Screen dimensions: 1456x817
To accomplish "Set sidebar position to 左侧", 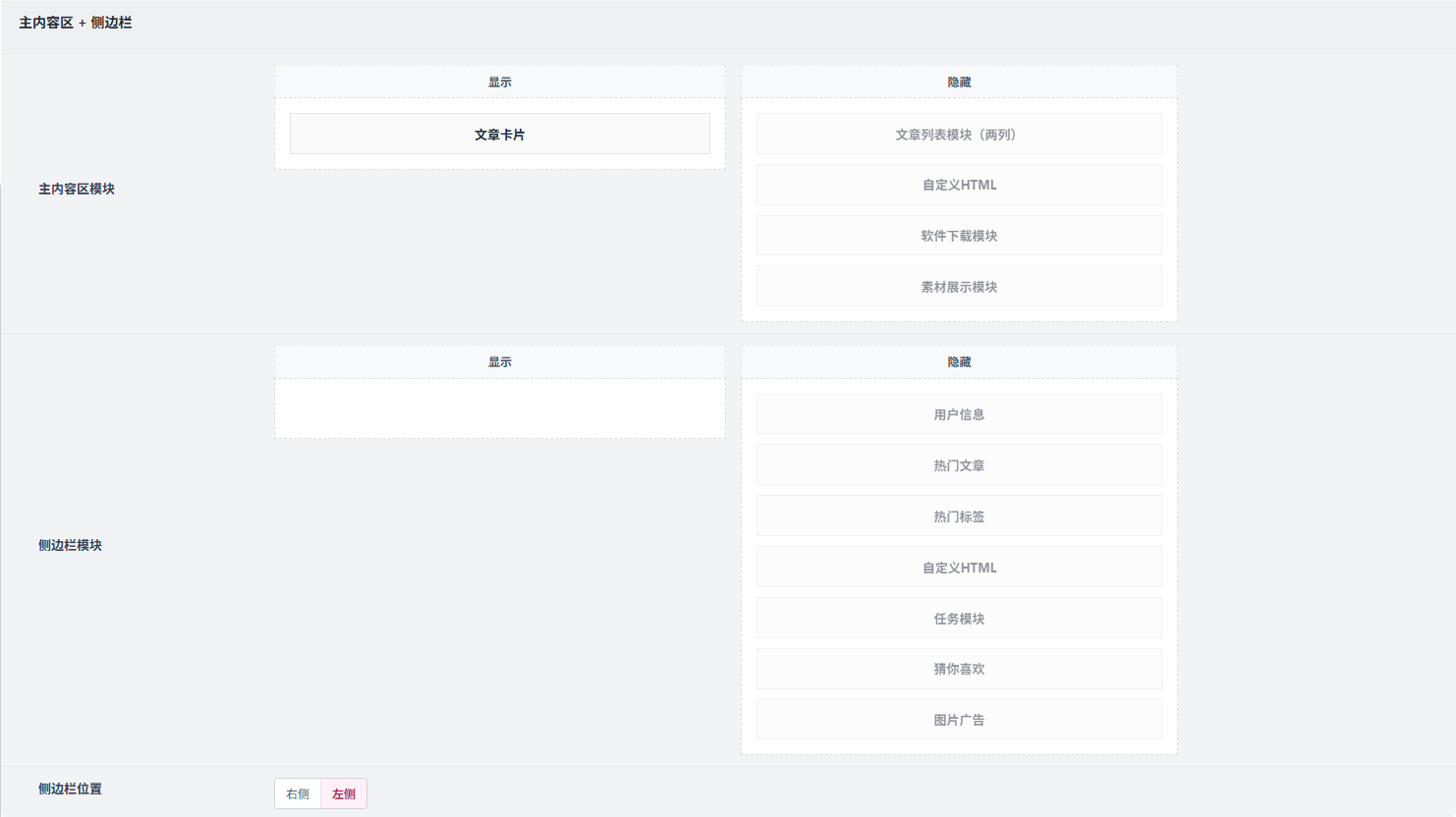I will point(344,793).
